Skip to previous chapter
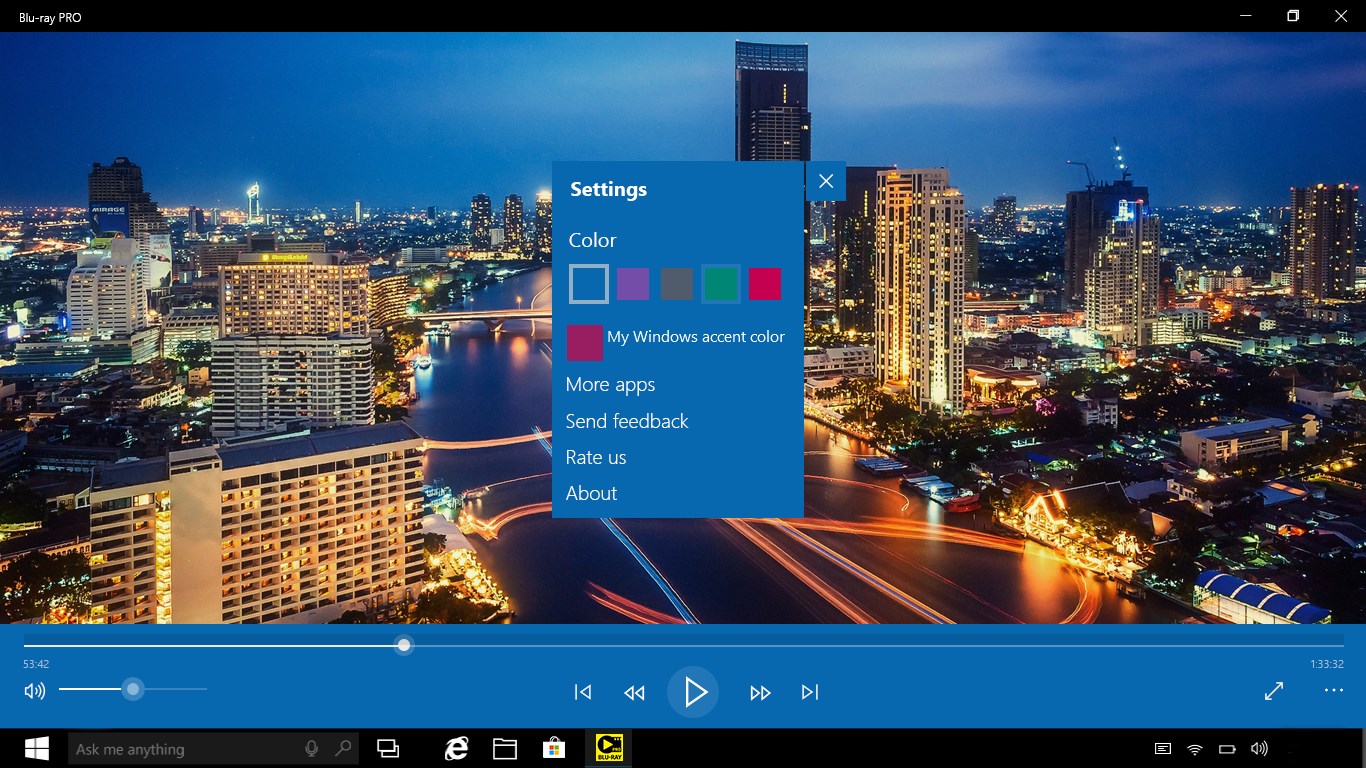The image size is (1366, 768). pos(582,691)
